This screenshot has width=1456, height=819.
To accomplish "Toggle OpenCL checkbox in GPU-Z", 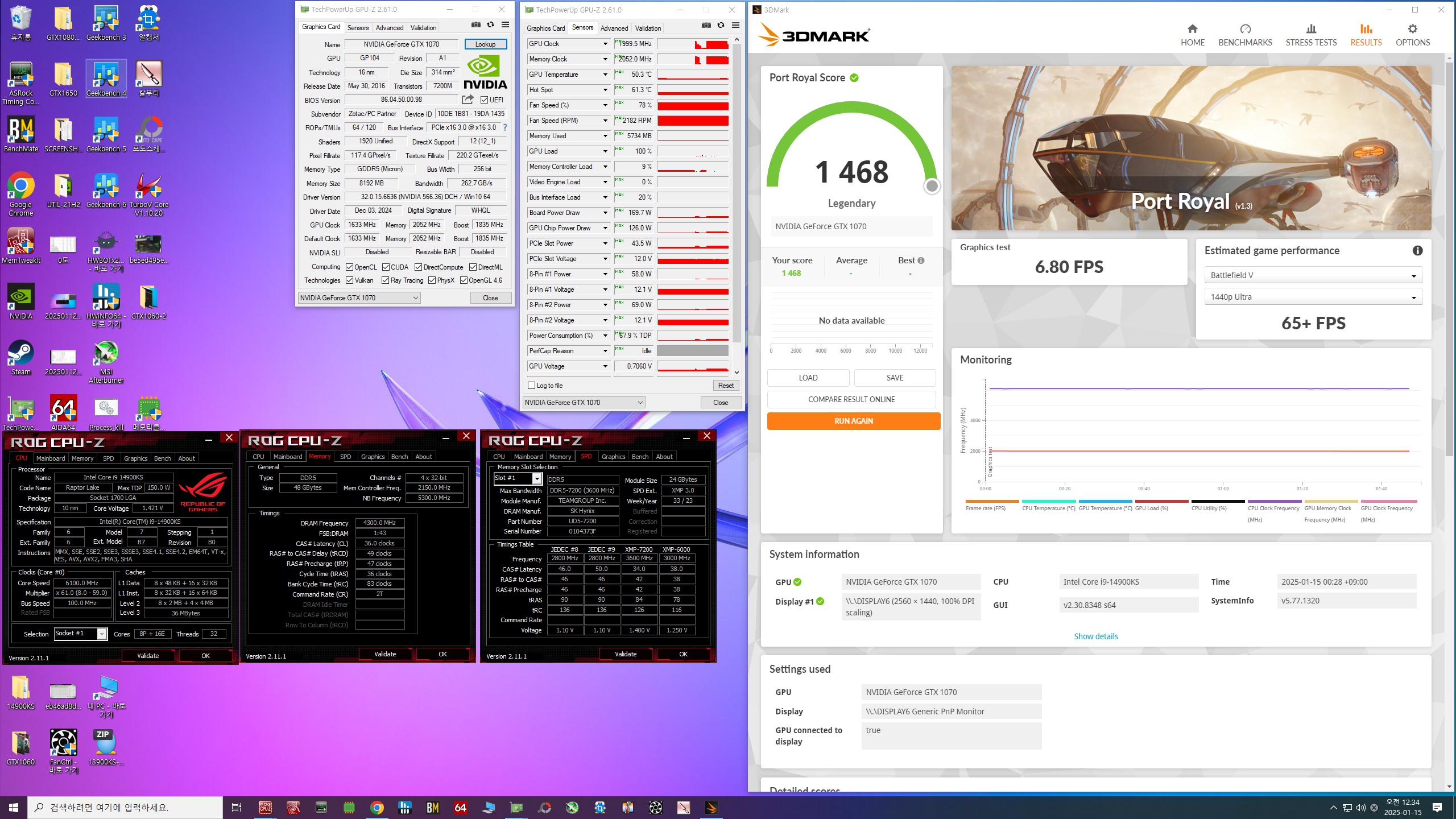I will (349, 267).
